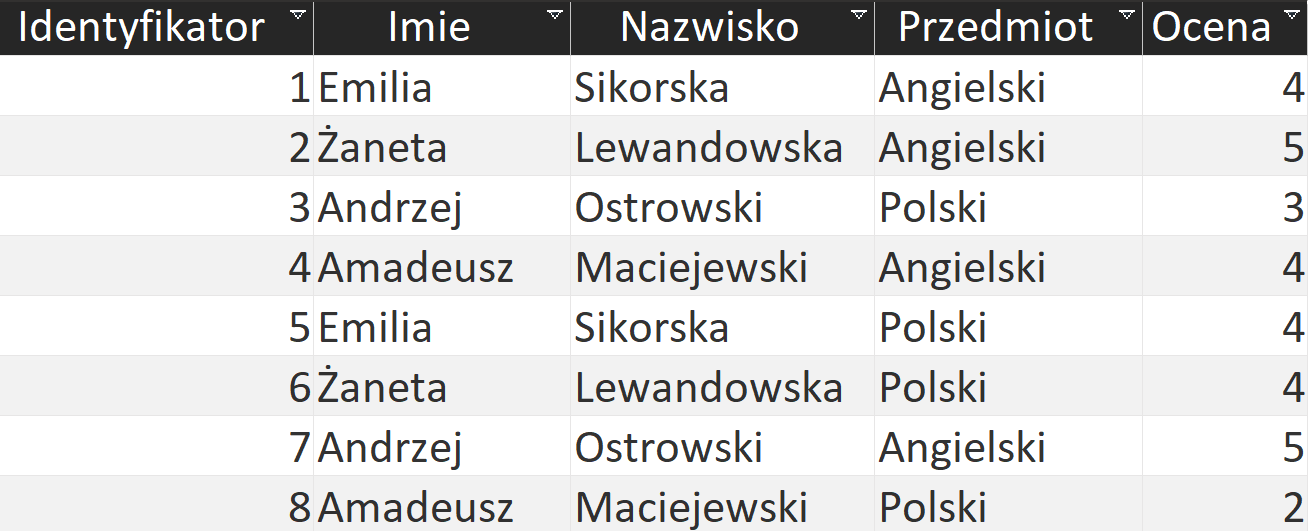Click the Ostrowski cell in row 7
Image resolution: width=1308 pixels, height=531 pixels.
pos(722,447)
